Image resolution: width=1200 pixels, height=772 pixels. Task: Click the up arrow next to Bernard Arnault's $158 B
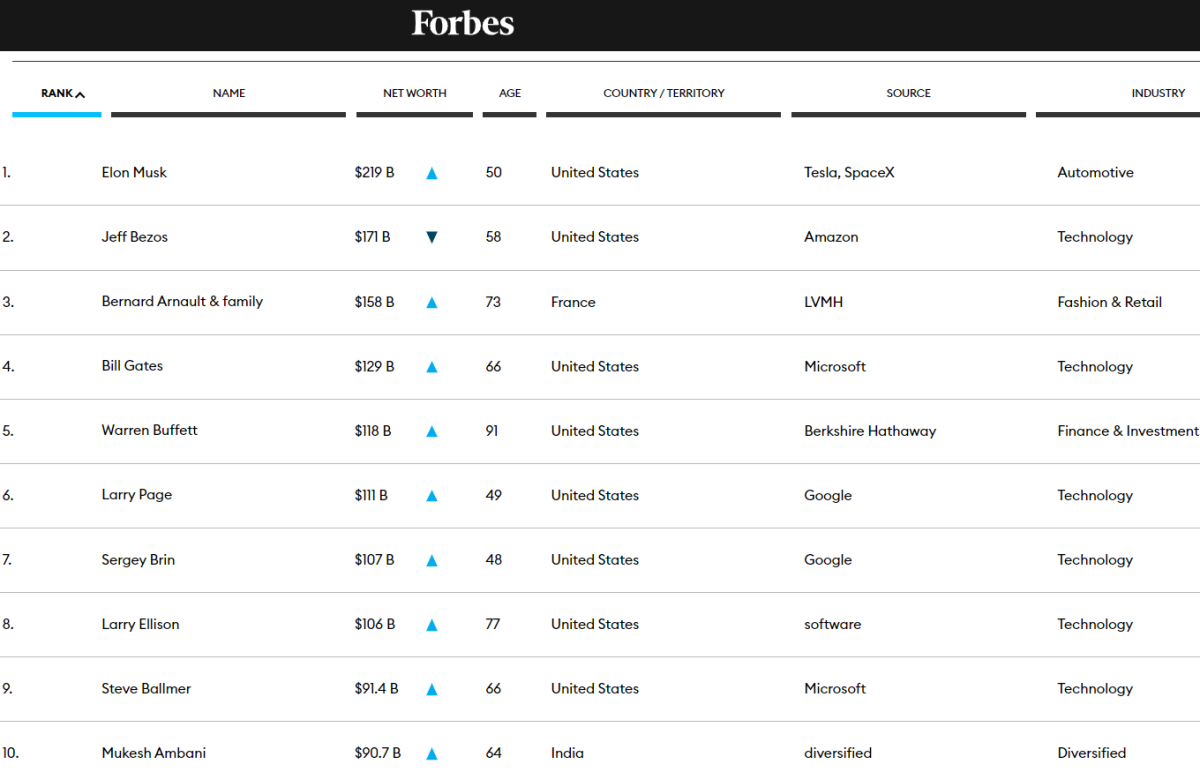[x=432, y=302]
